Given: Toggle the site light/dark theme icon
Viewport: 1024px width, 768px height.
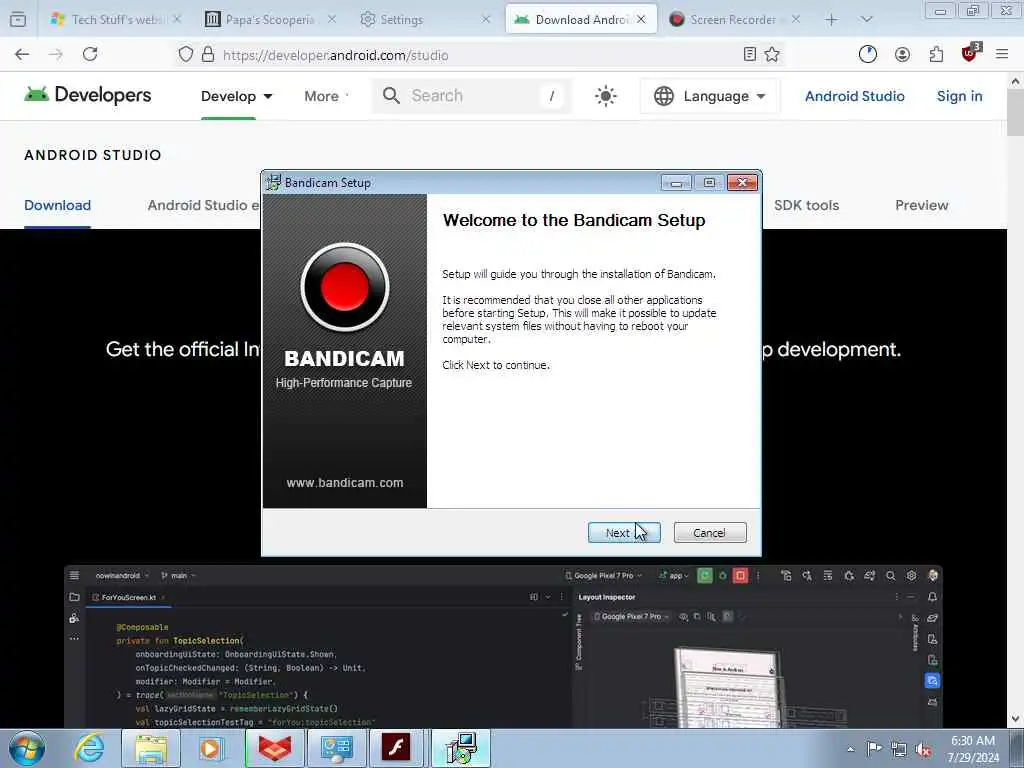Looking at the screenshot, I should pyautogui.click(x=605, y=96).
